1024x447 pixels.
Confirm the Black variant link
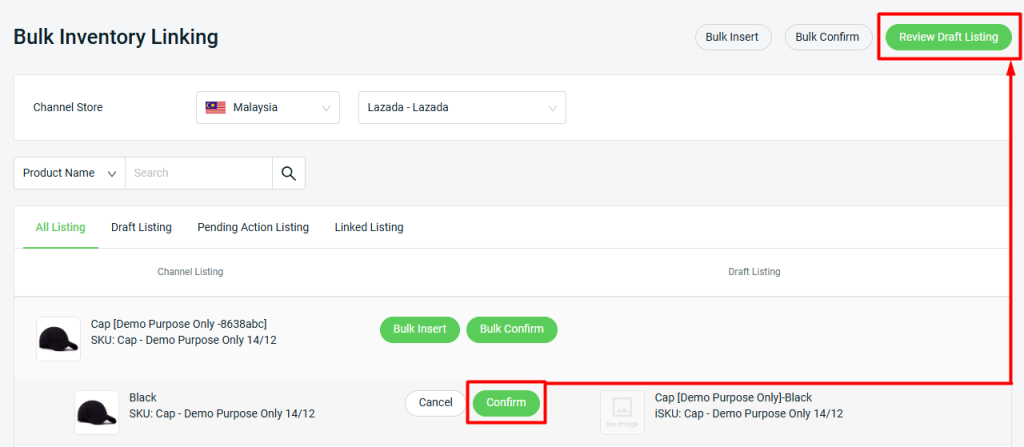(506, 403)
